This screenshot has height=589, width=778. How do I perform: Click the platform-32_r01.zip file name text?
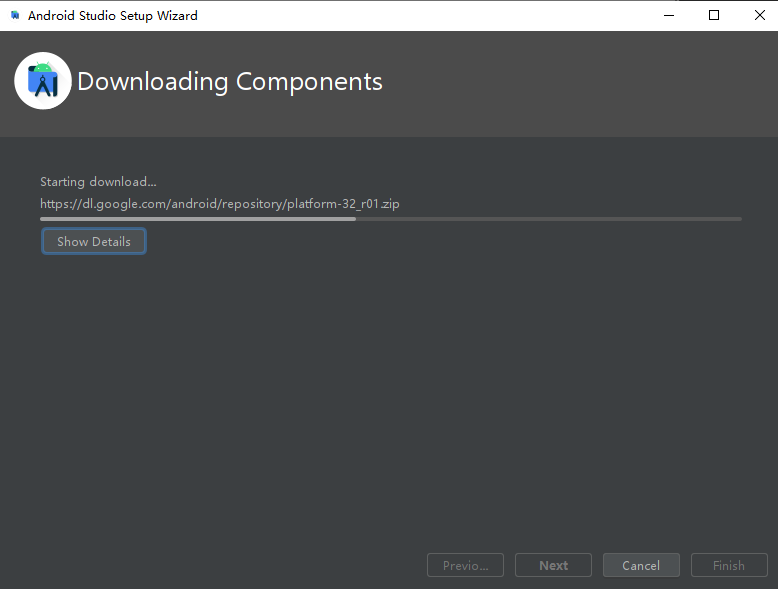tap(343, 204)
